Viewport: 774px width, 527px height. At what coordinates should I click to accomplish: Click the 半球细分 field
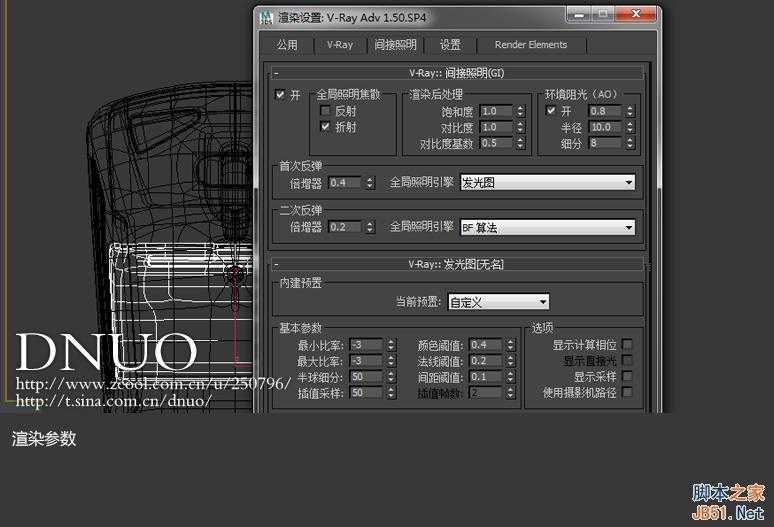click(x=367, y=377)
